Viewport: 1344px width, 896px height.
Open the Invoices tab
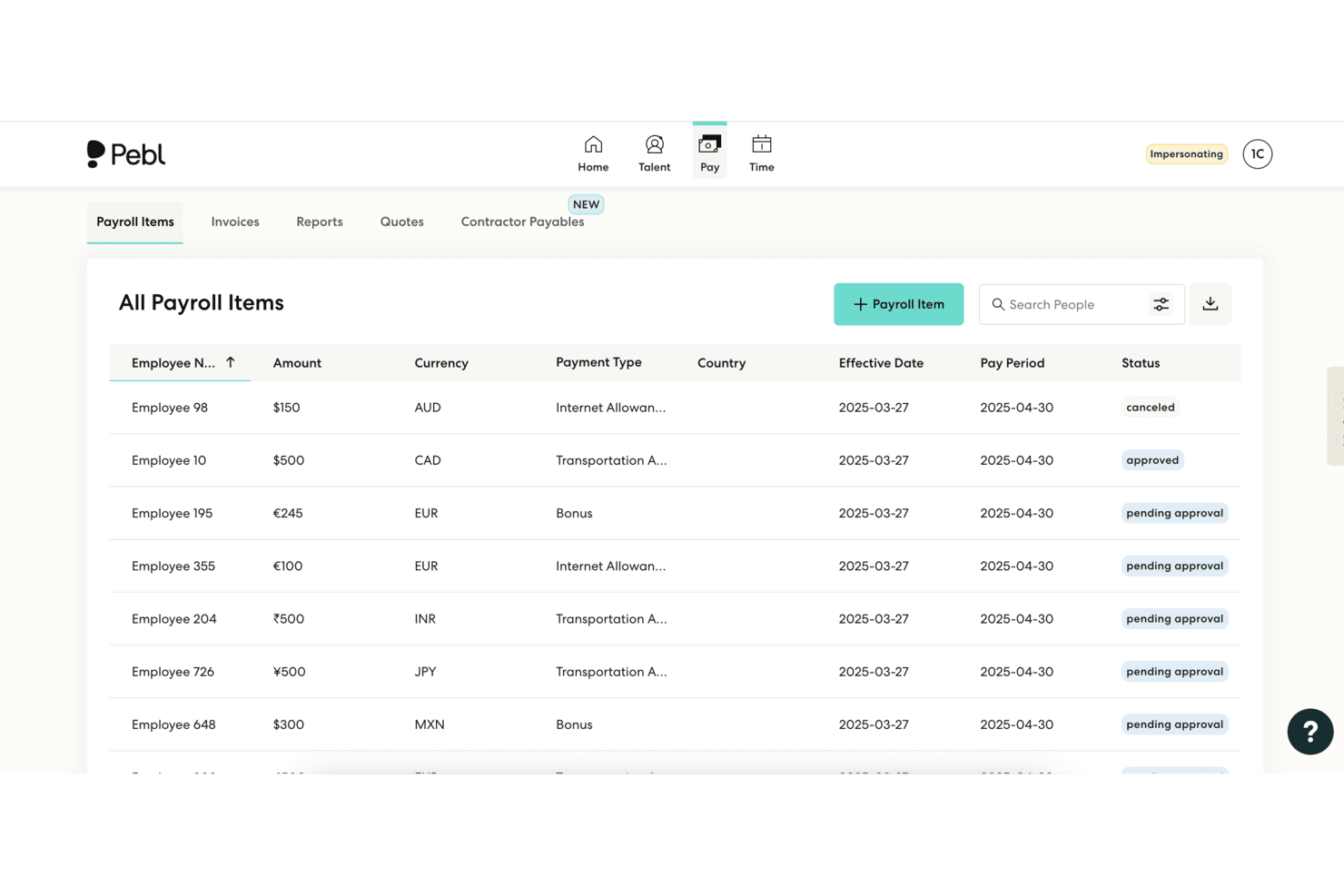click(x=235, y=222)
